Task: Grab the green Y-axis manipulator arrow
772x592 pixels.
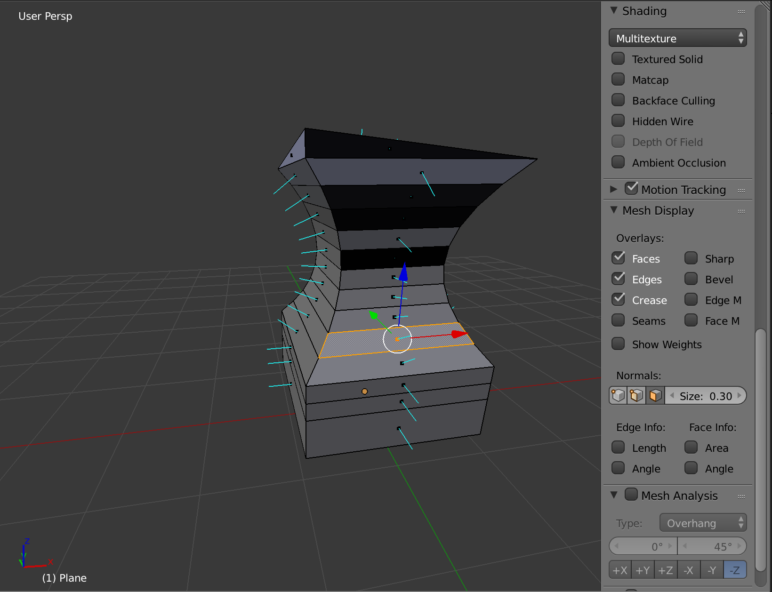Action: coord(374,315)
